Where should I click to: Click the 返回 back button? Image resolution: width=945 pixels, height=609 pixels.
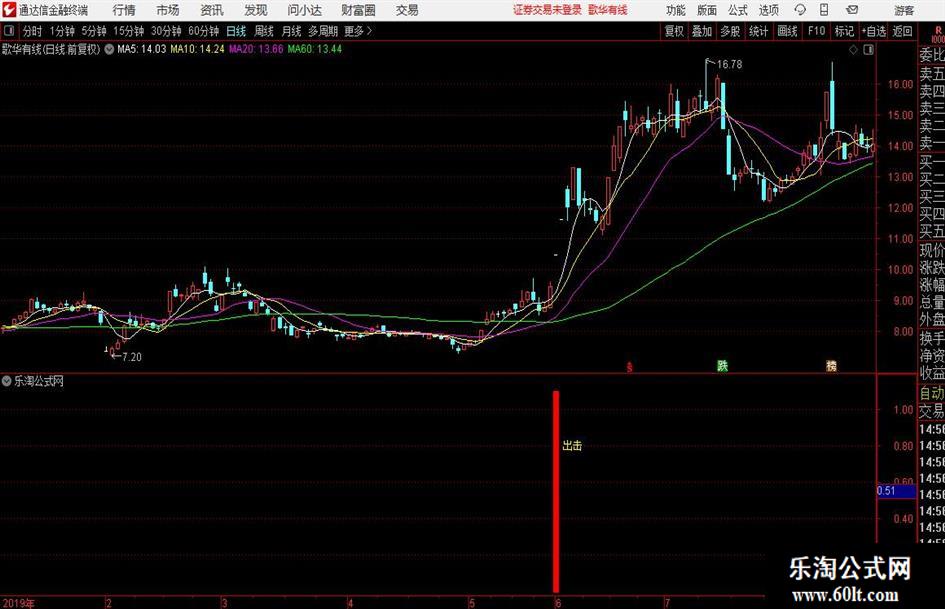pos(902,31)
